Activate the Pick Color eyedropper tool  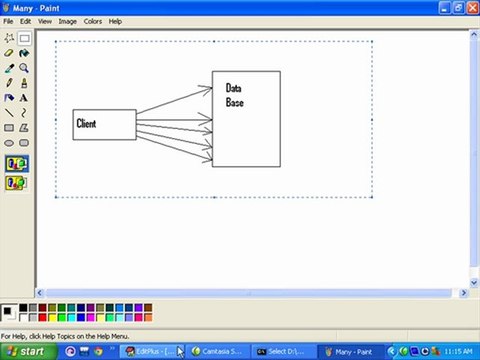click(x=9, y=68)
